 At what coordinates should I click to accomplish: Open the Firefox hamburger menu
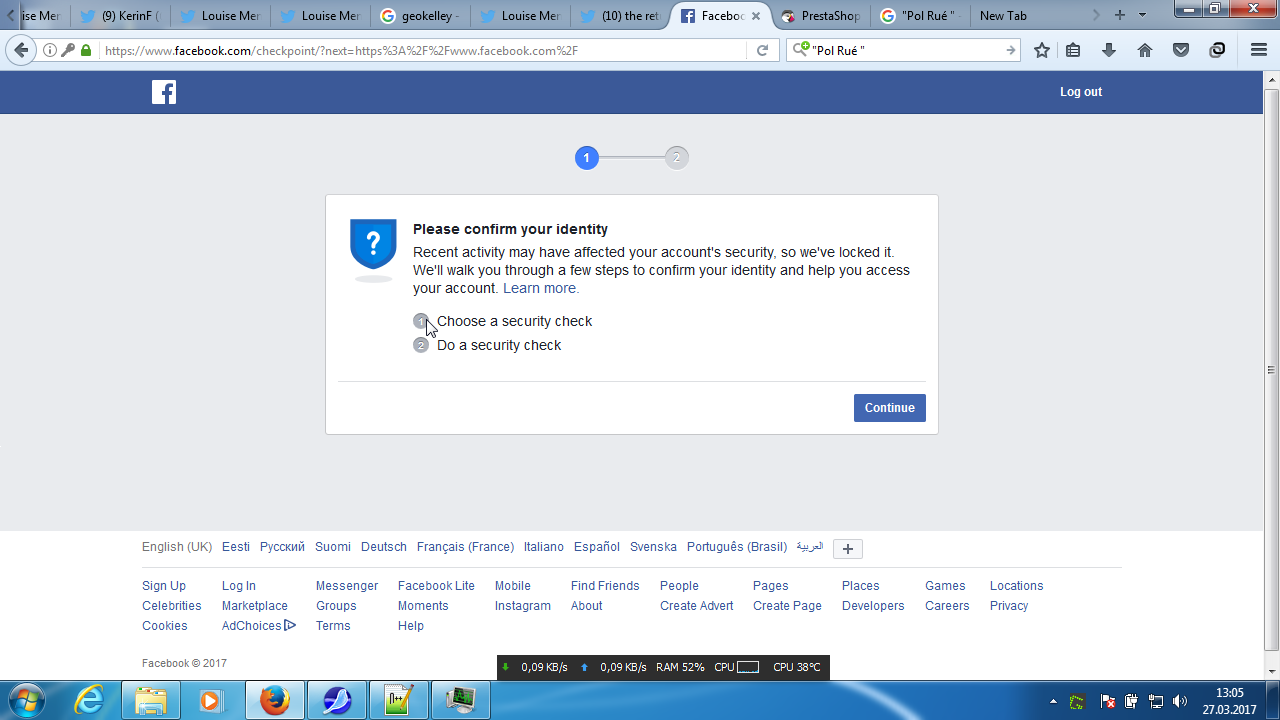(x=1259, y=50)
